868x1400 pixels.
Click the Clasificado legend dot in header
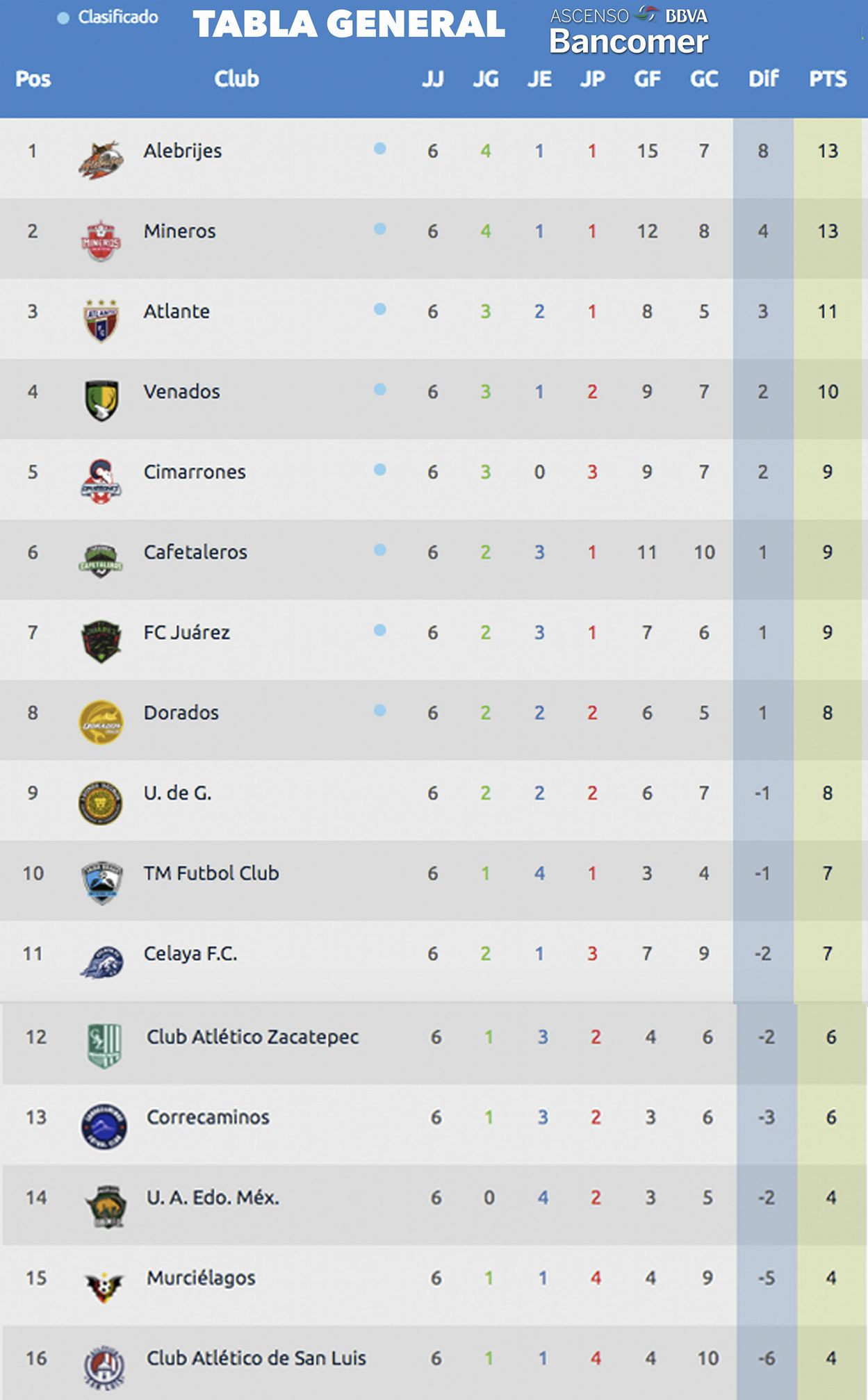click(x=63, y=18)
